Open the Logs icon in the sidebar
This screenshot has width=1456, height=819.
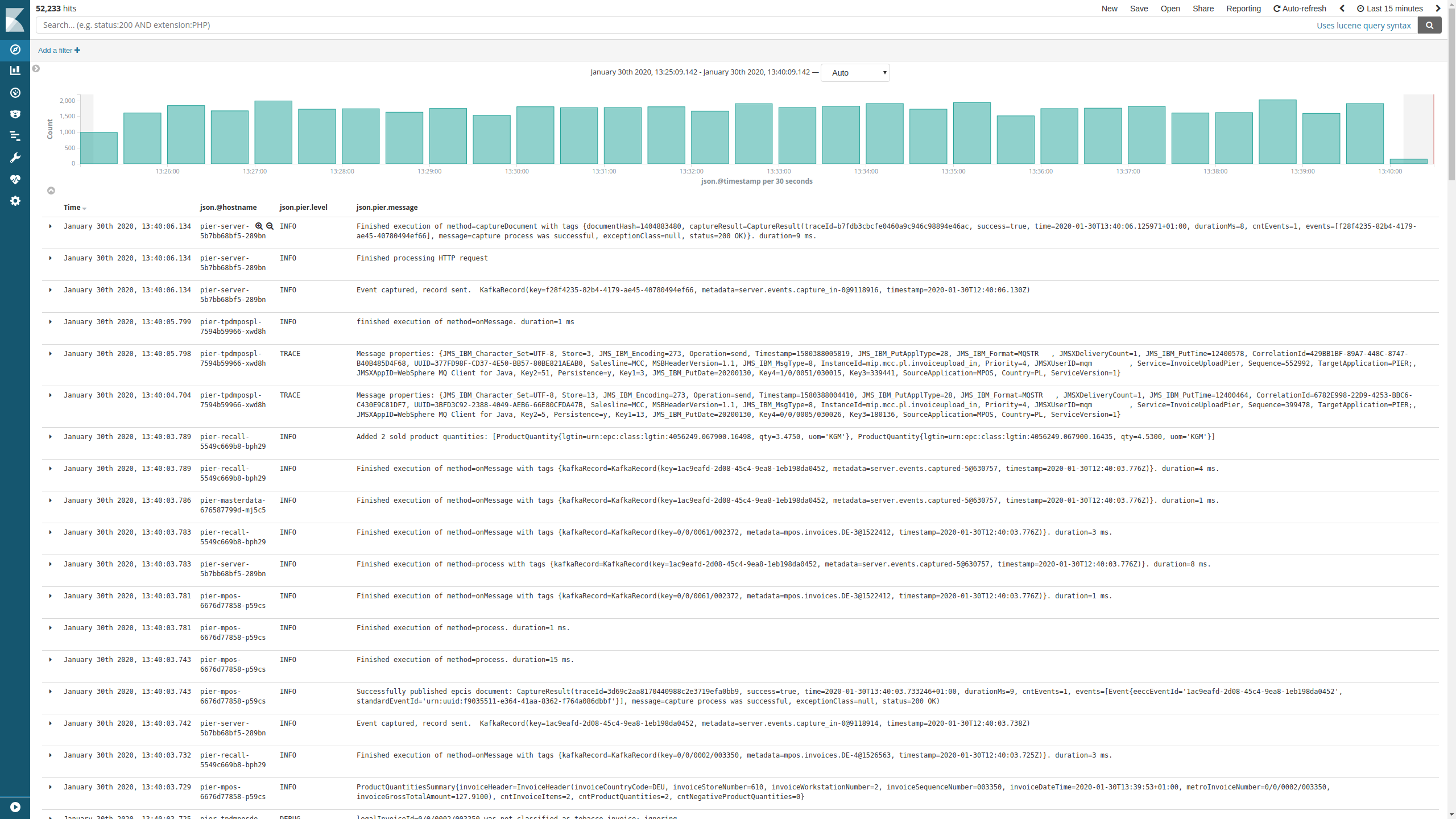pos(15,135)
